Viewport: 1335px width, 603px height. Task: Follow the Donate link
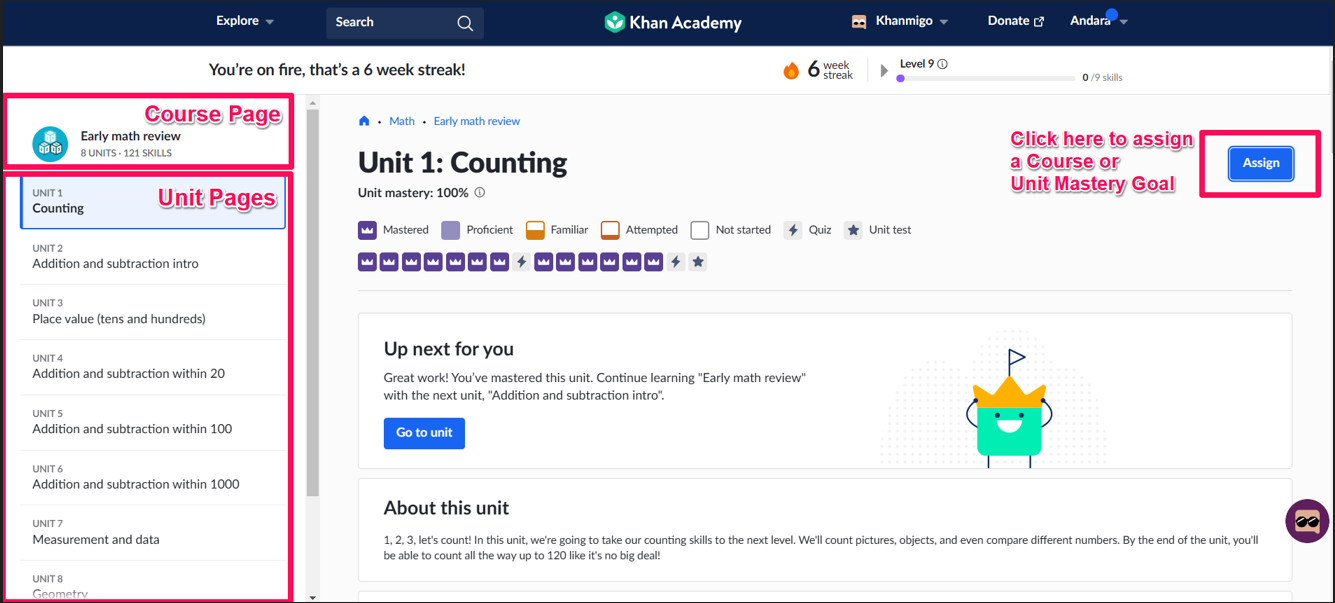click(x=1016, y=21)
